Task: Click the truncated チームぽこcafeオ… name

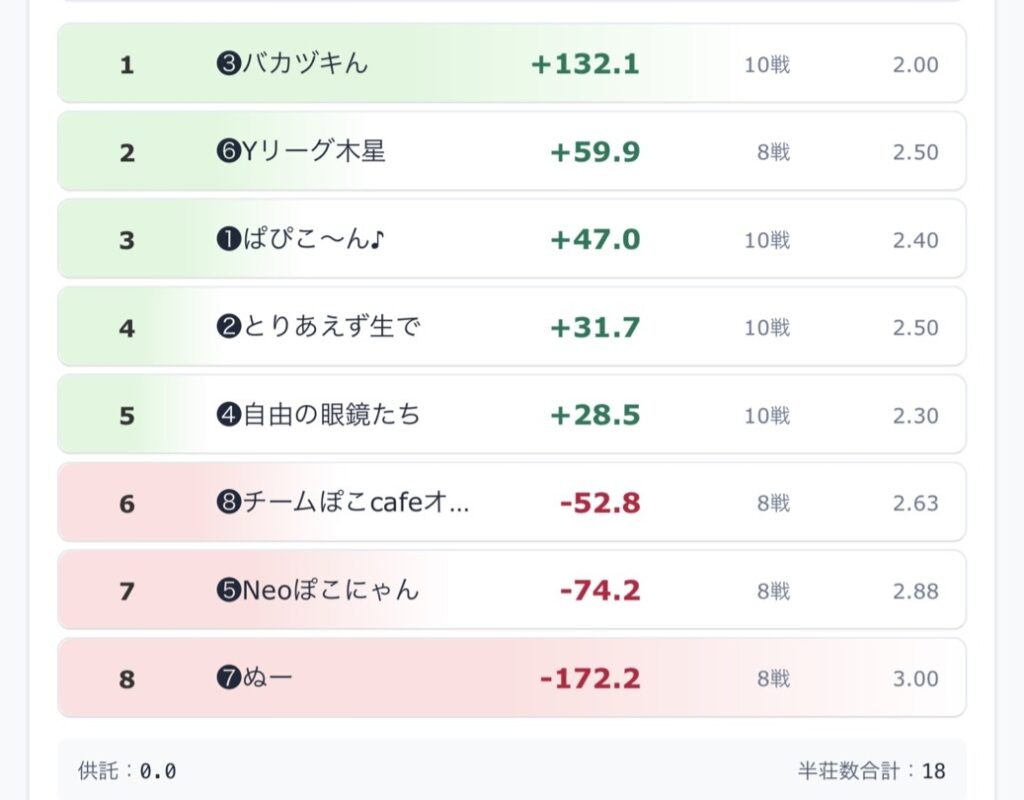Action: tap(356, 502)
